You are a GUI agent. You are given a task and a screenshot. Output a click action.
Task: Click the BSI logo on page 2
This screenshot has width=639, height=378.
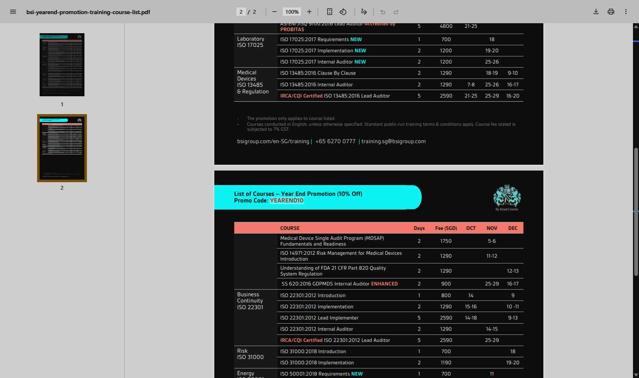507,198
